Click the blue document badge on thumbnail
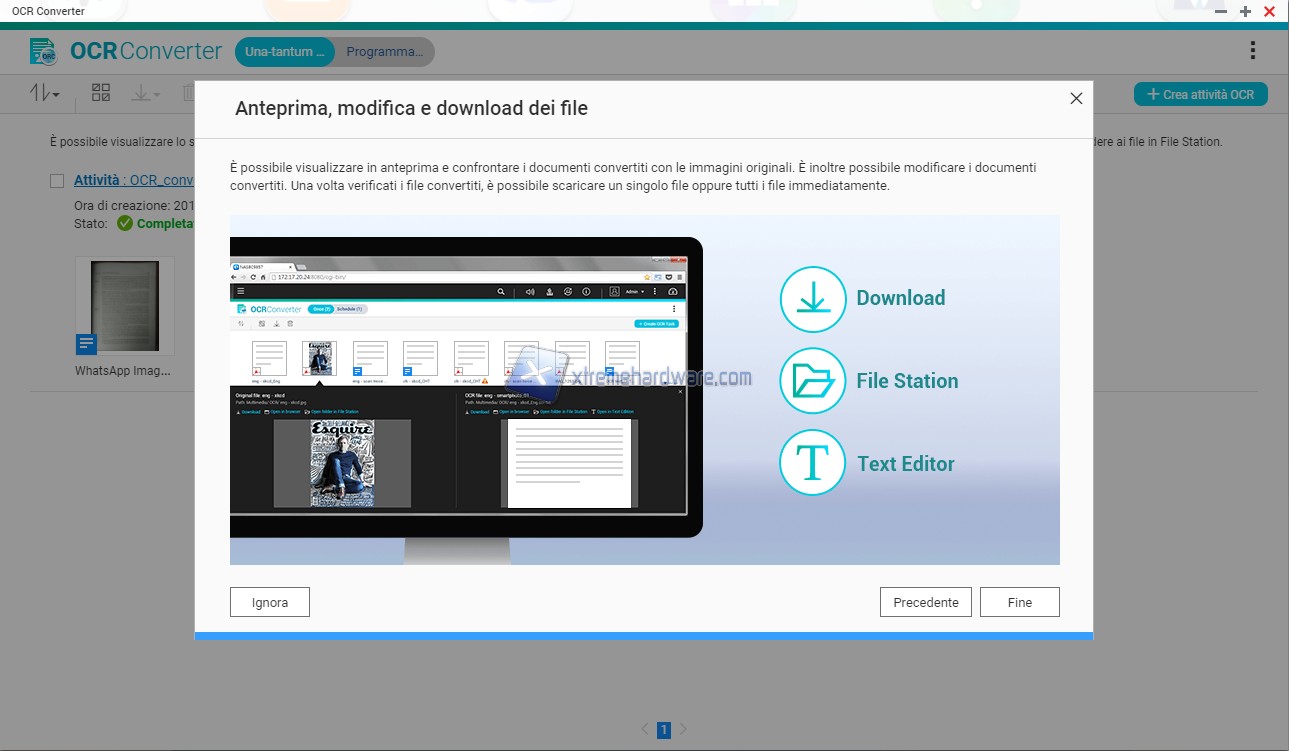1289x751 pixels. [87, 344]
